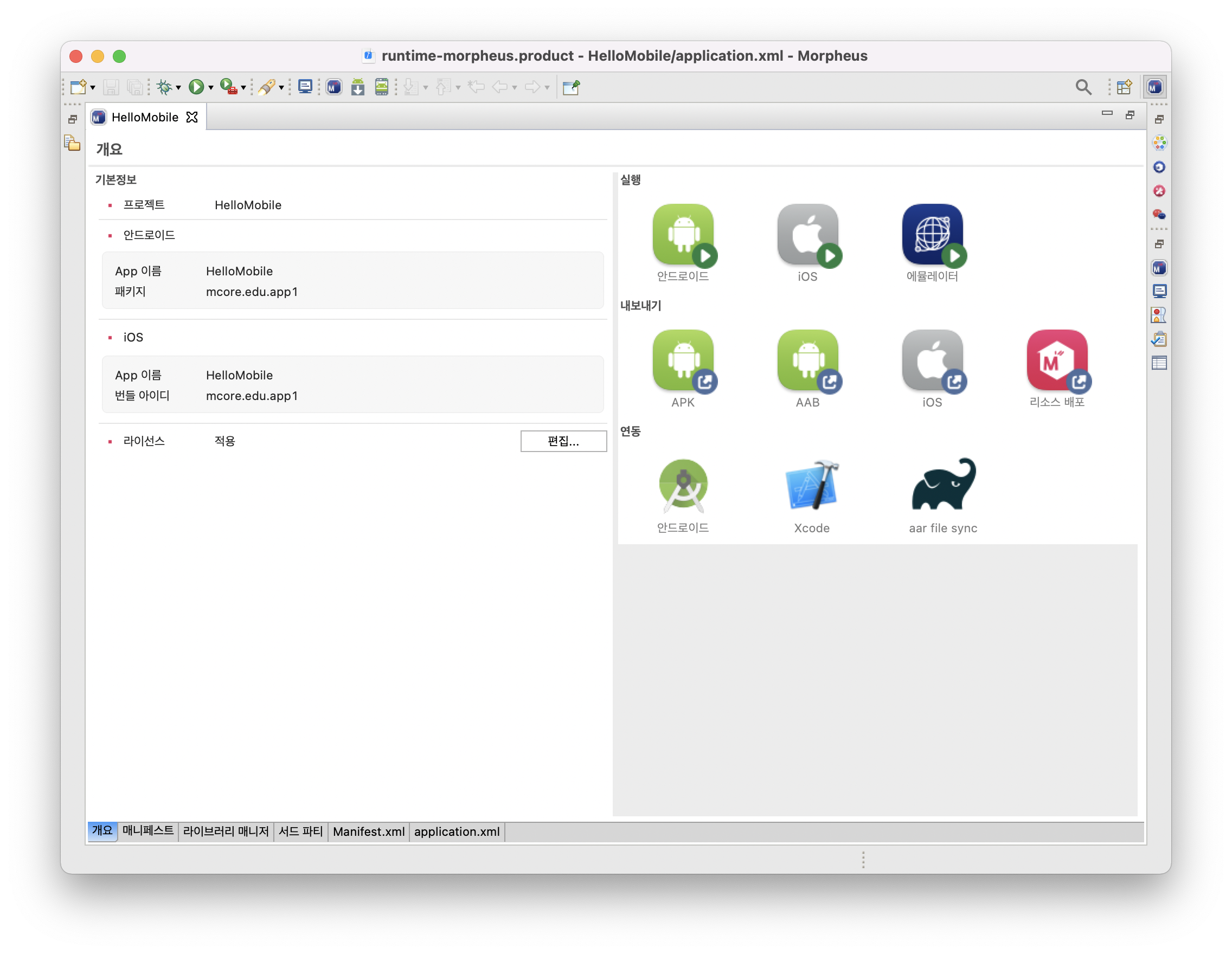Switch to the 라이브러리 매니저 tab
1232x954 pixels.
226,831
